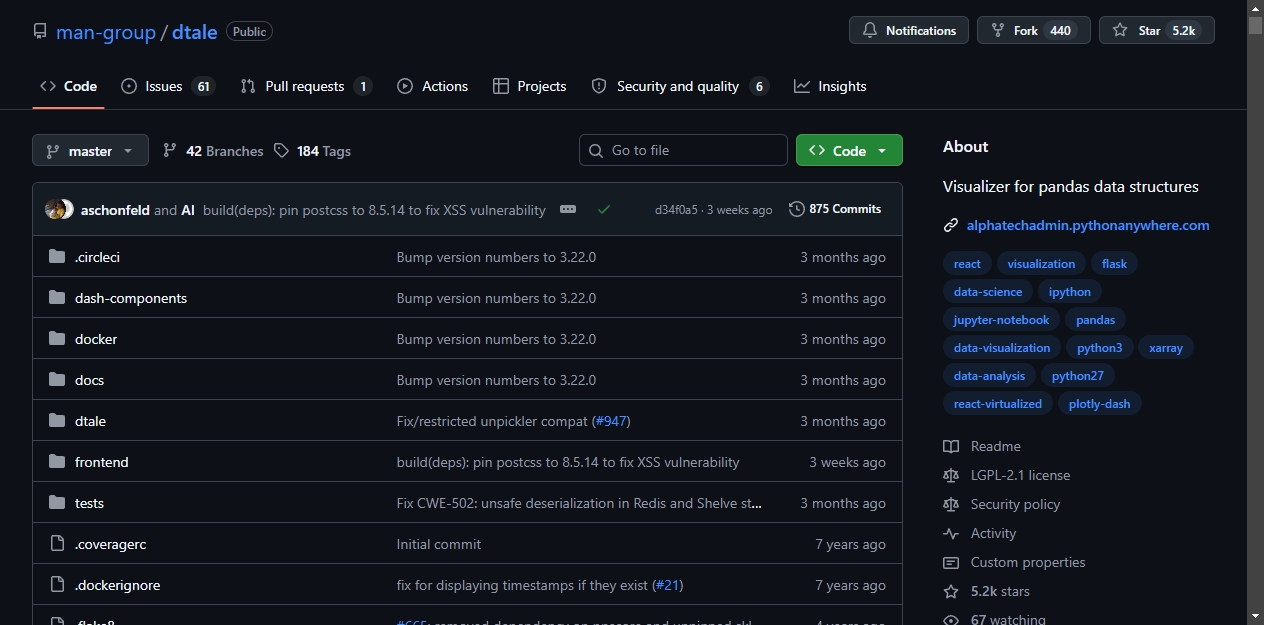1264x625 pixels.
Task: Select the xarray topic tag
Action: 1166,348
